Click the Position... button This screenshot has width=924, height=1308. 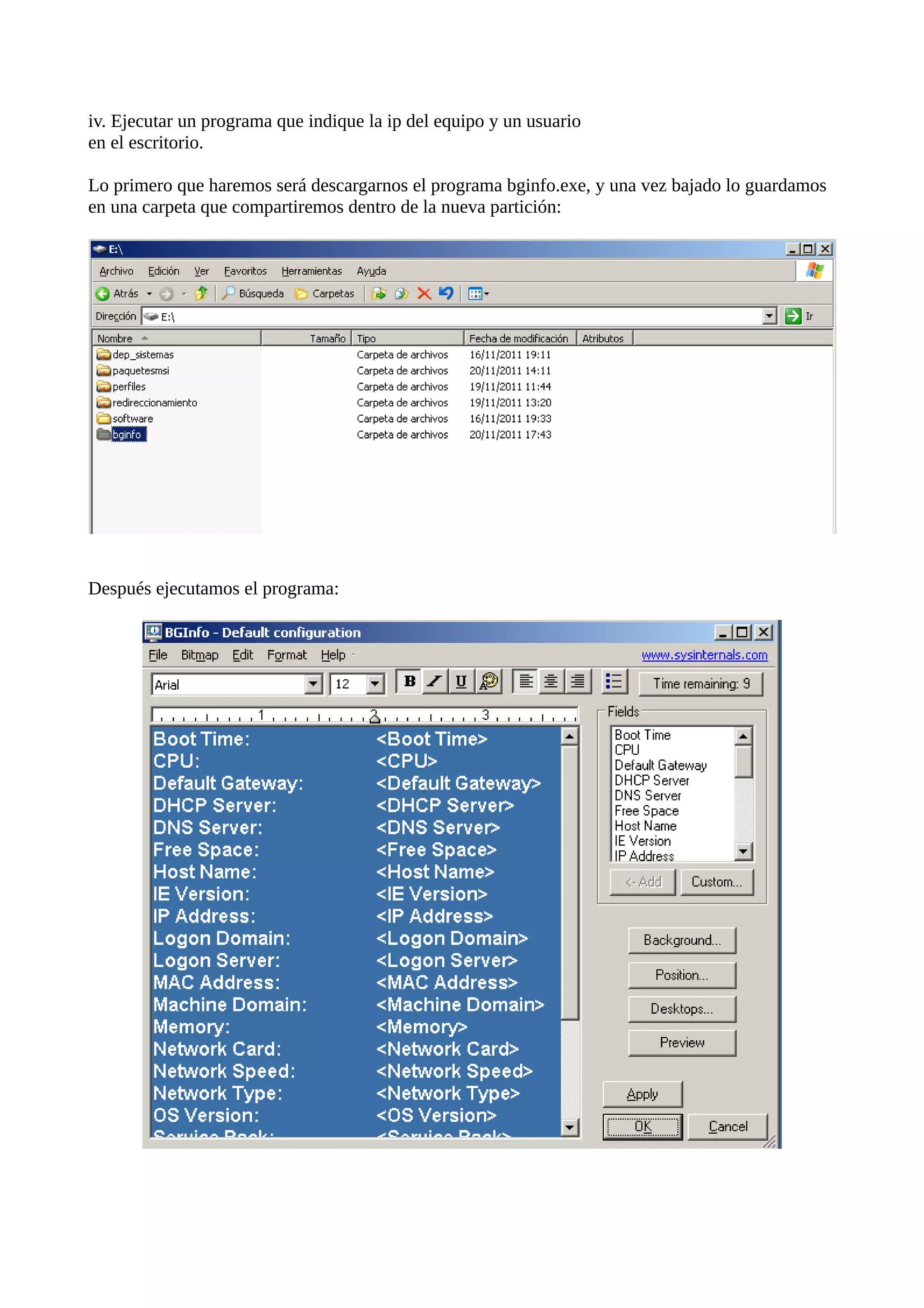click(x=682, y=975)
